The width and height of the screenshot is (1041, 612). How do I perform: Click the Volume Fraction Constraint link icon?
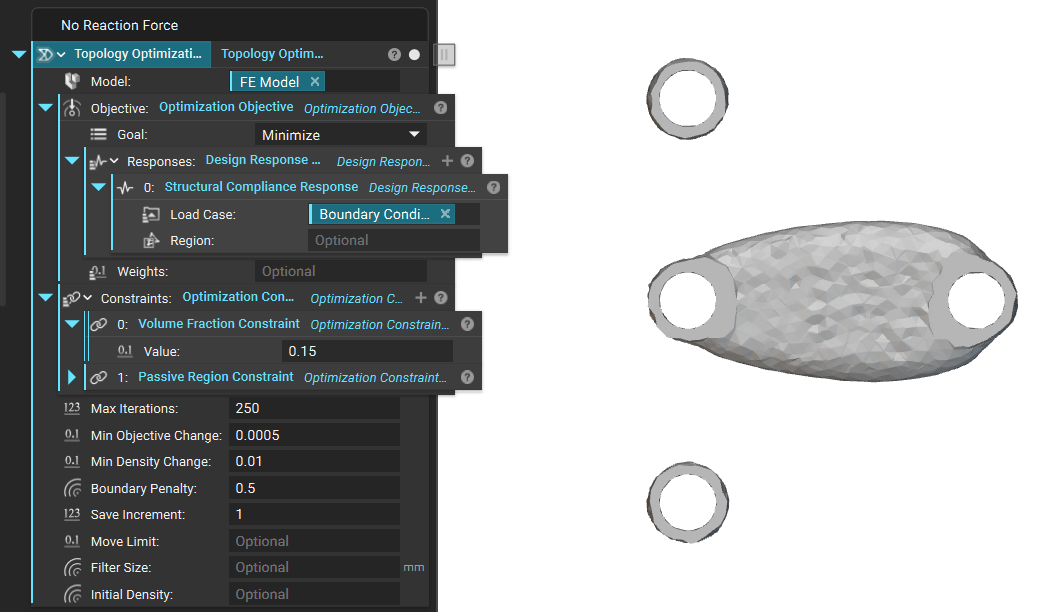pos(98,324)
